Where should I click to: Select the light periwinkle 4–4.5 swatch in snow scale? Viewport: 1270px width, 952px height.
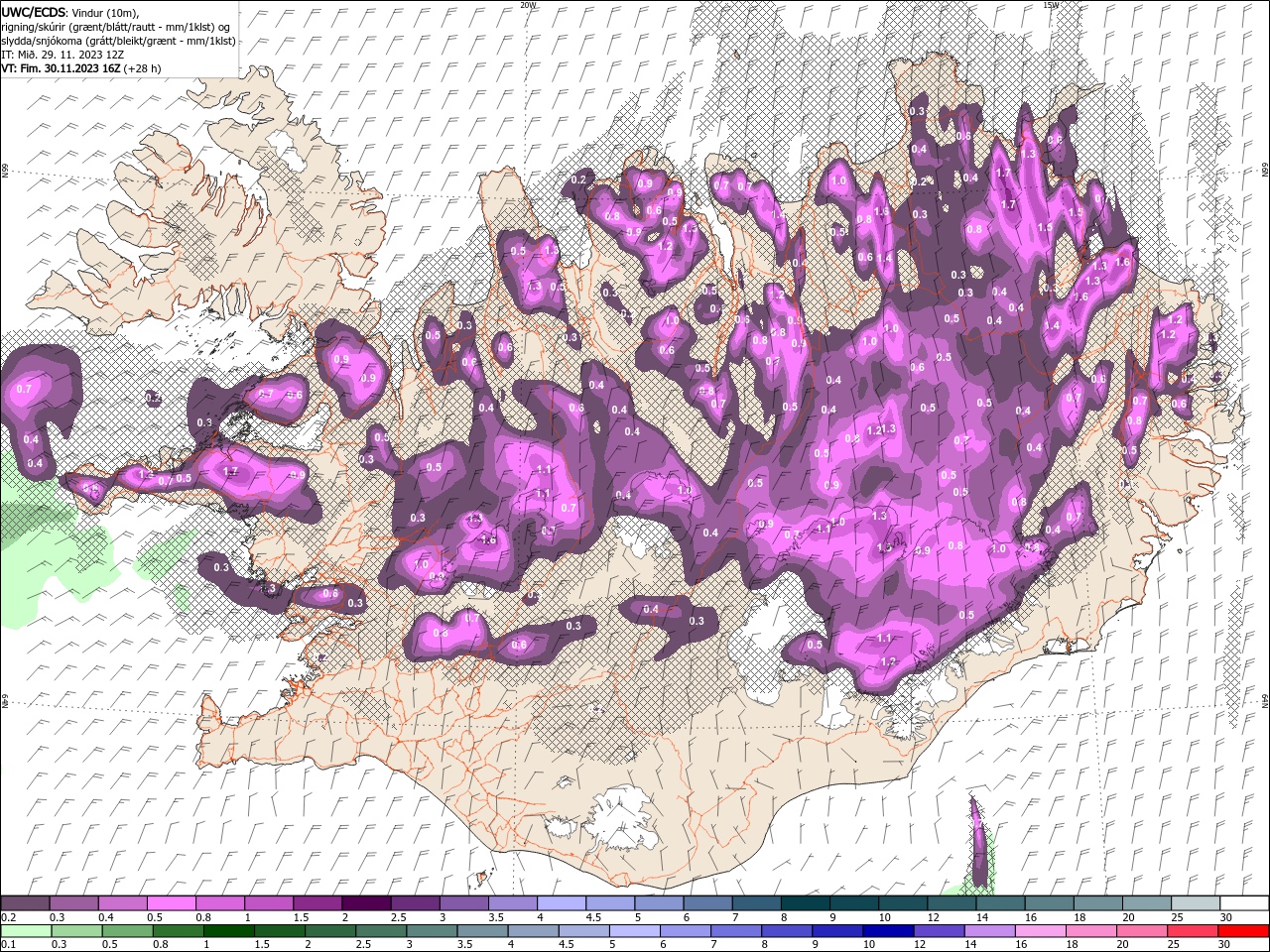(561, 903)
